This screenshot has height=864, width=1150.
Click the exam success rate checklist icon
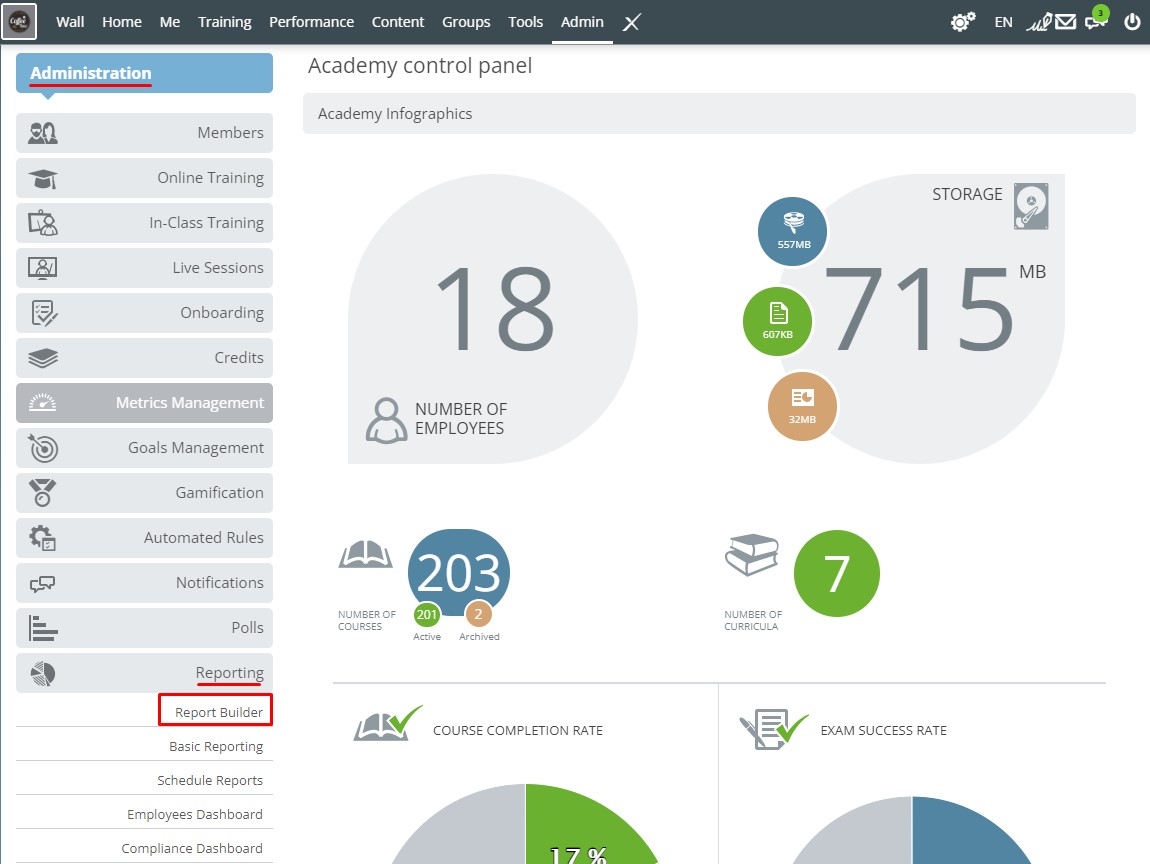[774, 729]
